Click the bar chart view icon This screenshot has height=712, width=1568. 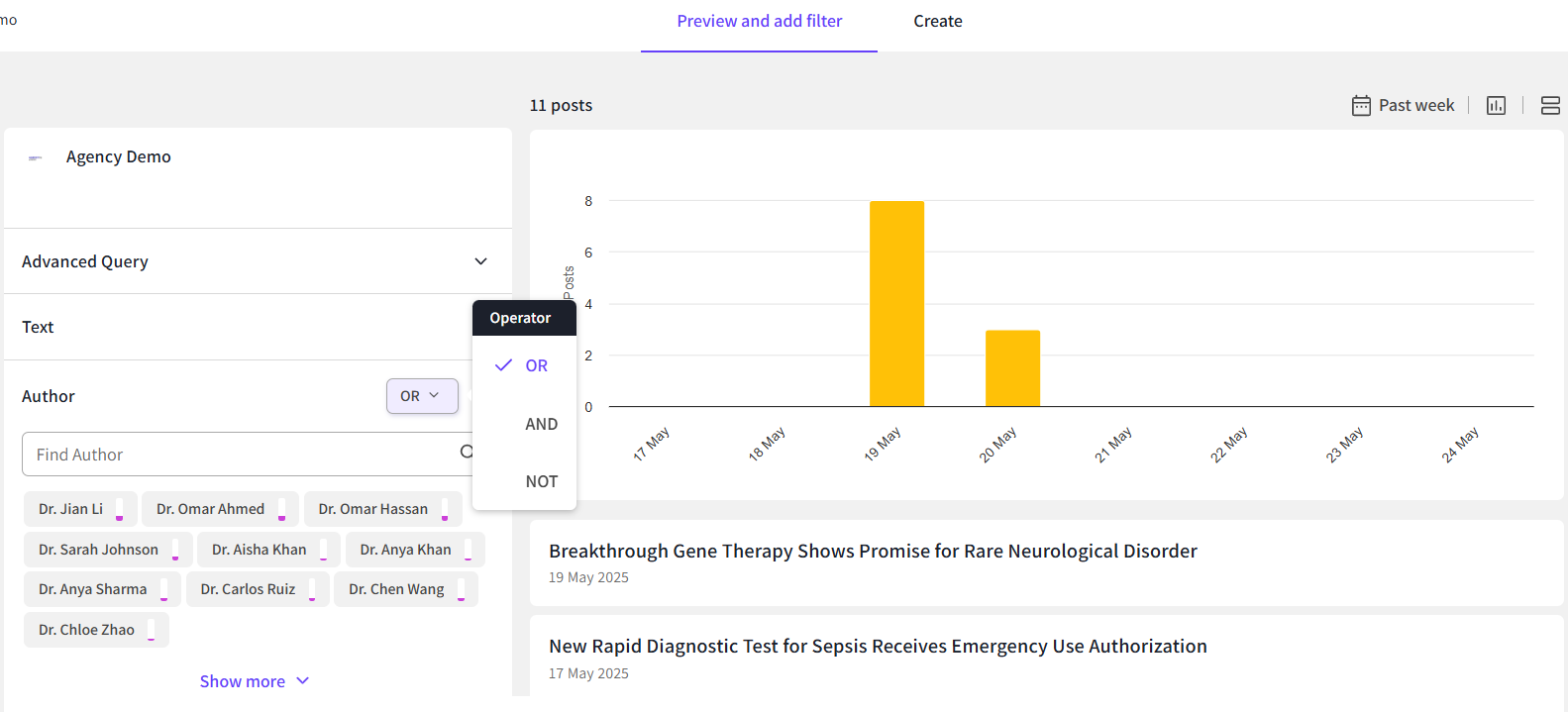coord(1496,106)
